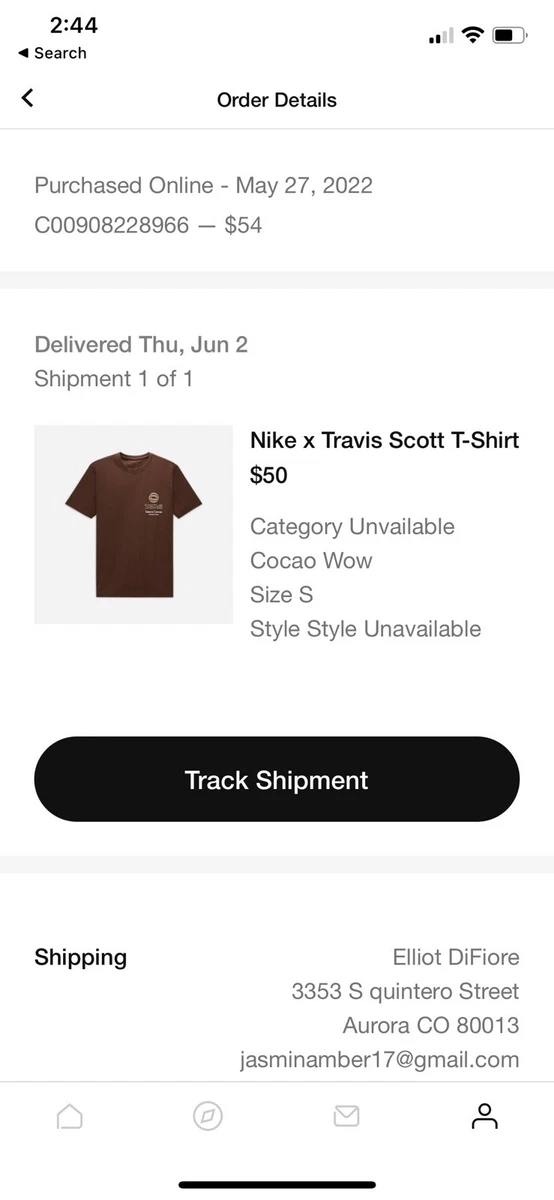Tap the 3353 S quintero Street address
The image size is (554, 1200).
click(x=405, y=992)
